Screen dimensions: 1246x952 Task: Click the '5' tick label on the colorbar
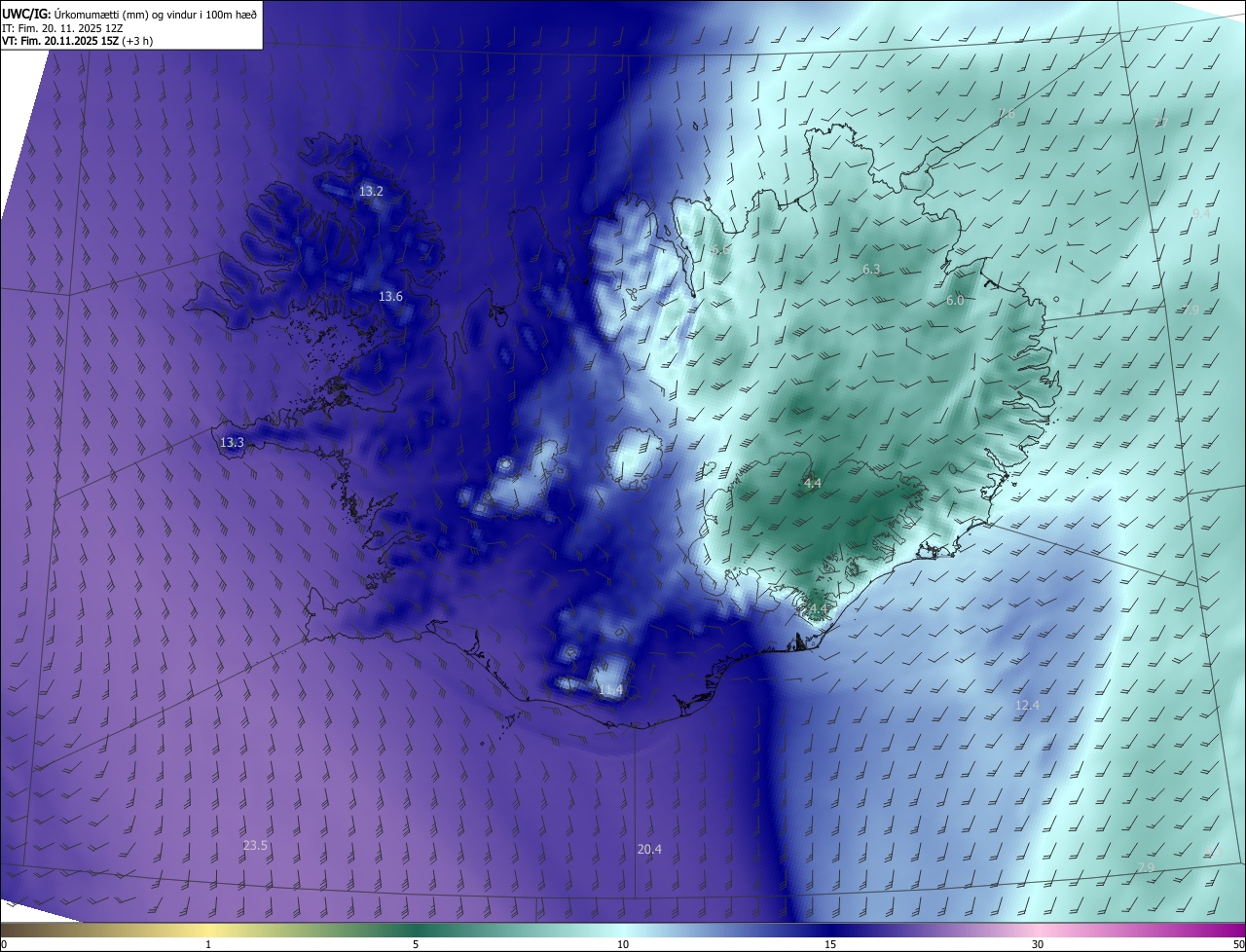[x=416, y=944]
